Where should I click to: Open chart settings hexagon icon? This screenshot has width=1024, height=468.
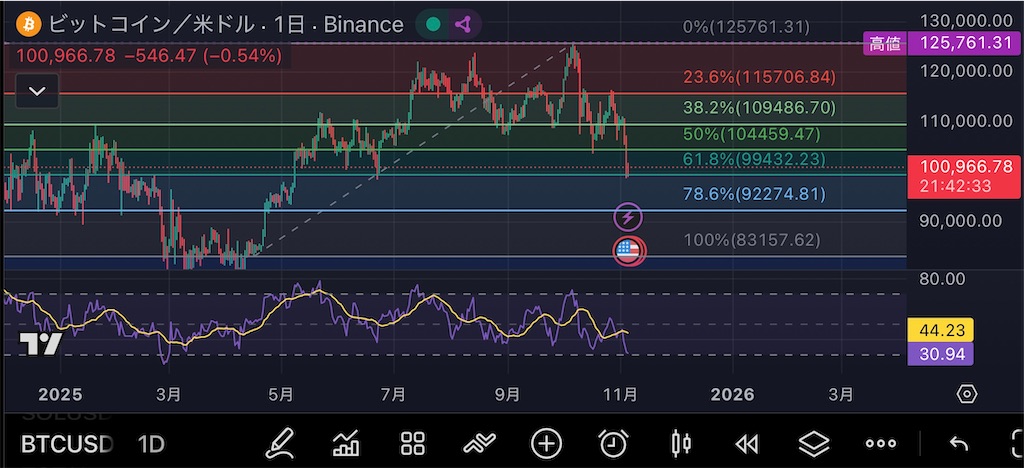click(x=967, y=394)
